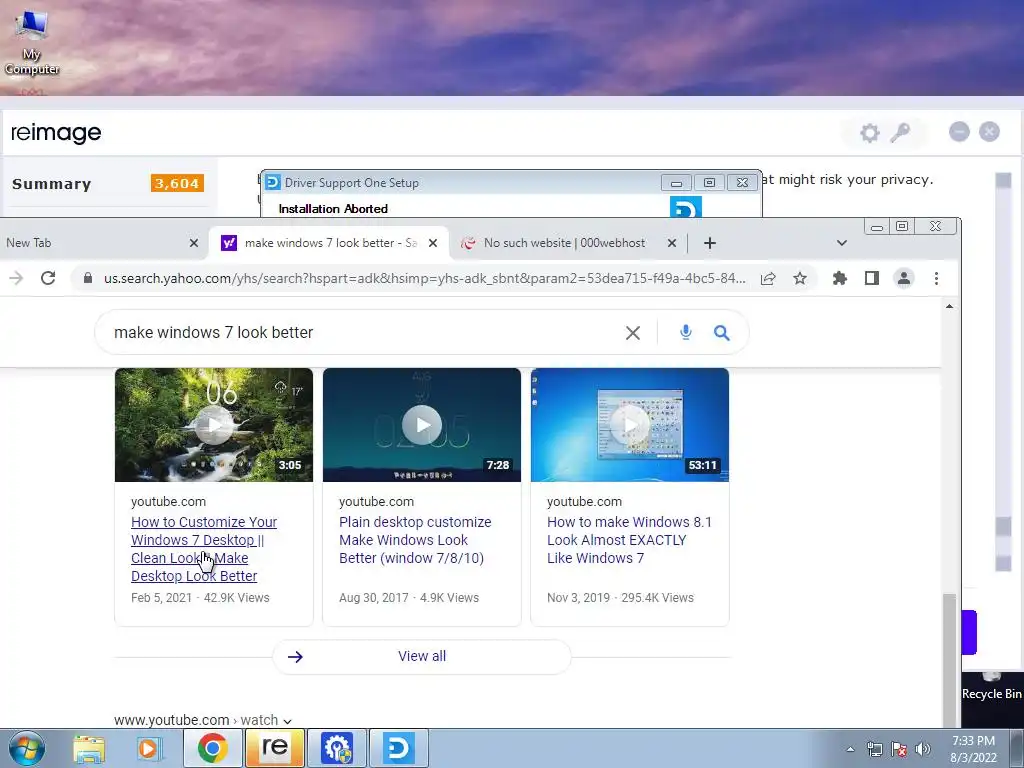Open How to Customize Your Windows 7 Desktop link
Screen dimensions: 1024x768
tap(204, 549)
